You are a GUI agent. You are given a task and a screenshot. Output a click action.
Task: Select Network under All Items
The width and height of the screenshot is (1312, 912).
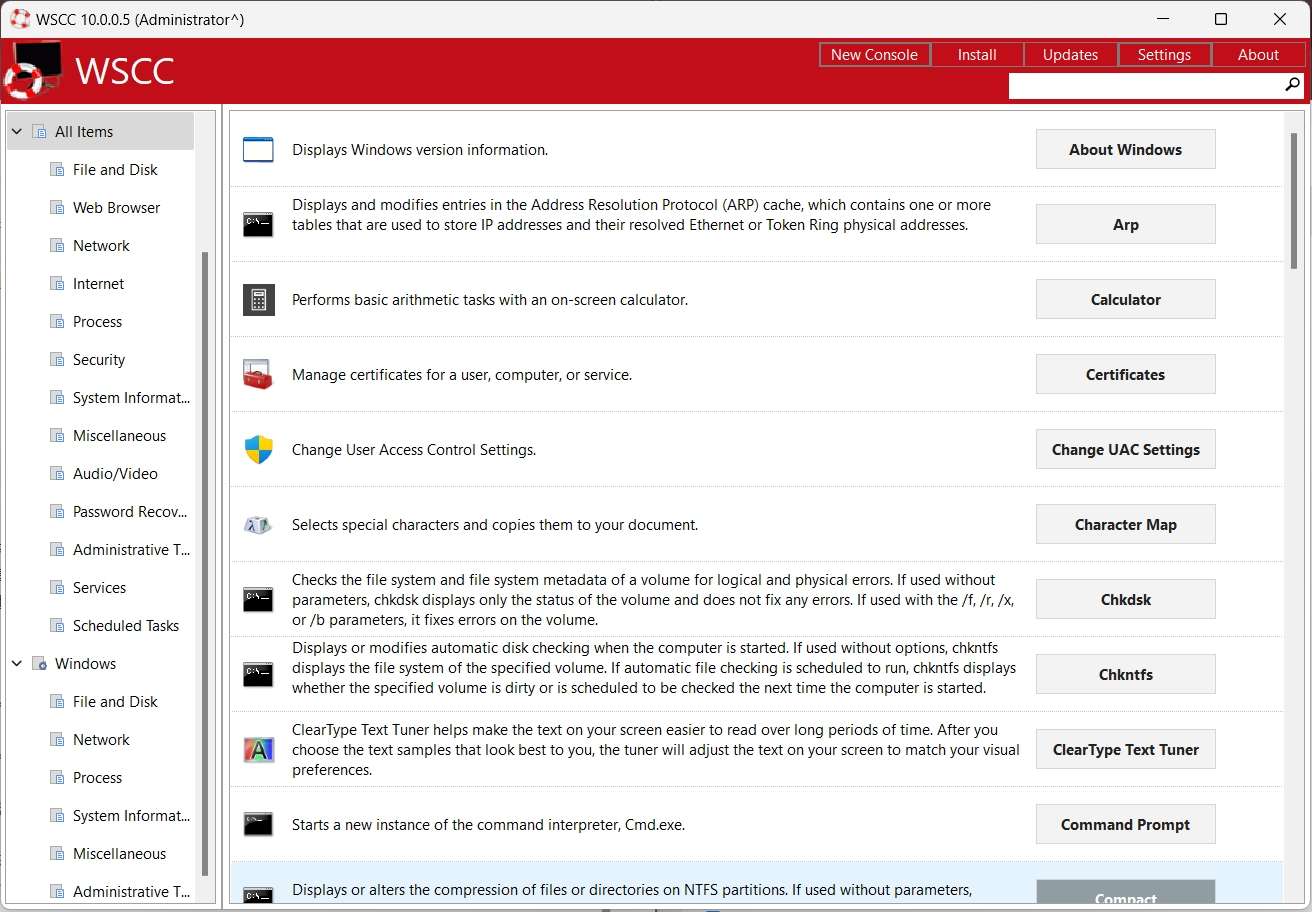(101, 246)
